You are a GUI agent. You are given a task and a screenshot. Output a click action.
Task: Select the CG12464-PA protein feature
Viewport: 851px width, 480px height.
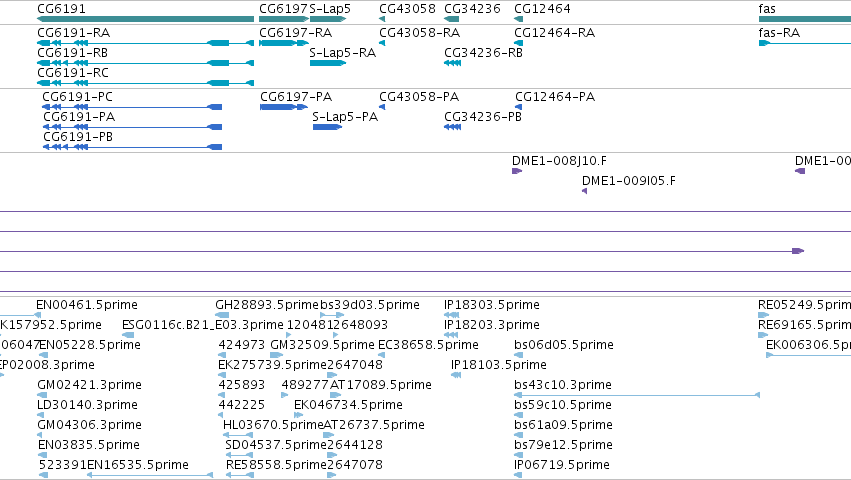(518, 107)
